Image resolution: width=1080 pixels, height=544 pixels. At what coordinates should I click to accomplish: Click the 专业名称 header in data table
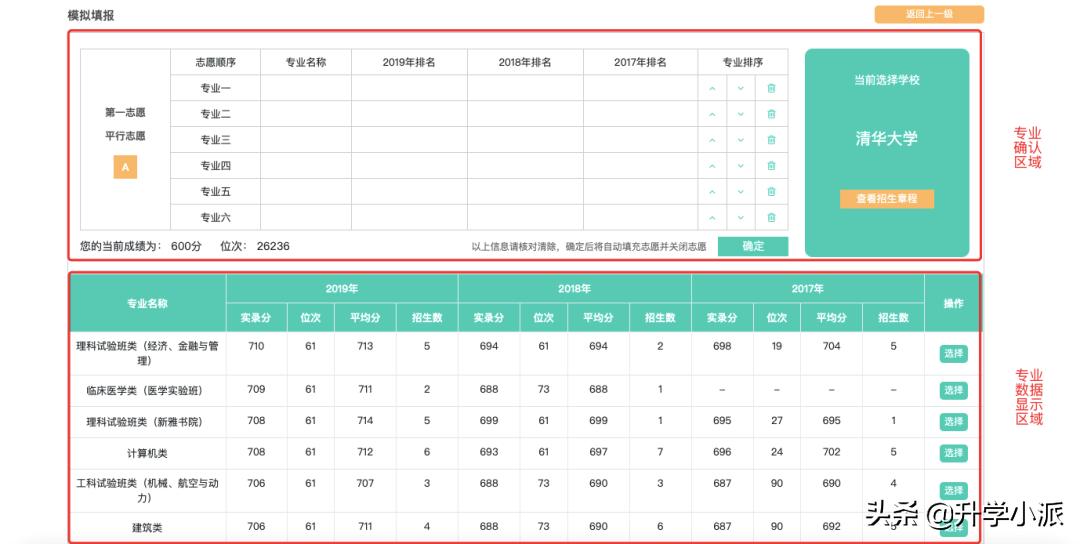(147, 303)
